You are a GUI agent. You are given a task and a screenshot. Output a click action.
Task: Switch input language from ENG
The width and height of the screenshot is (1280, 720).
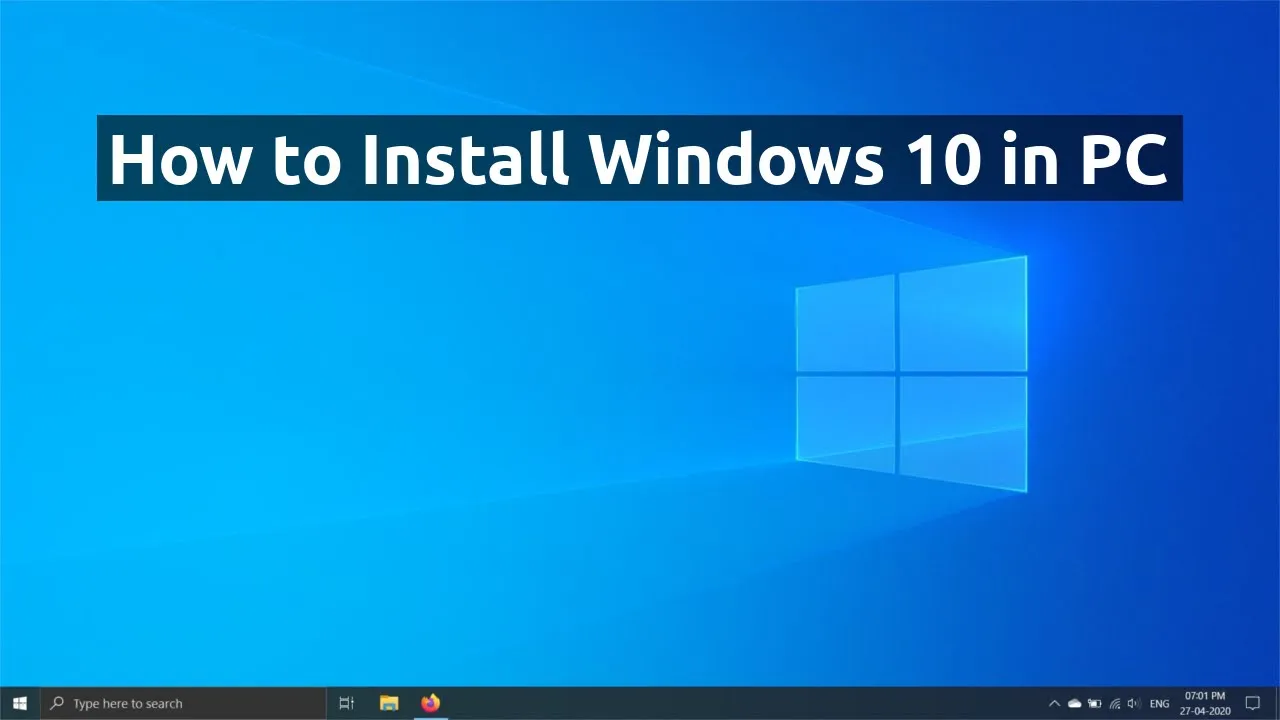tap(1160, 704)
